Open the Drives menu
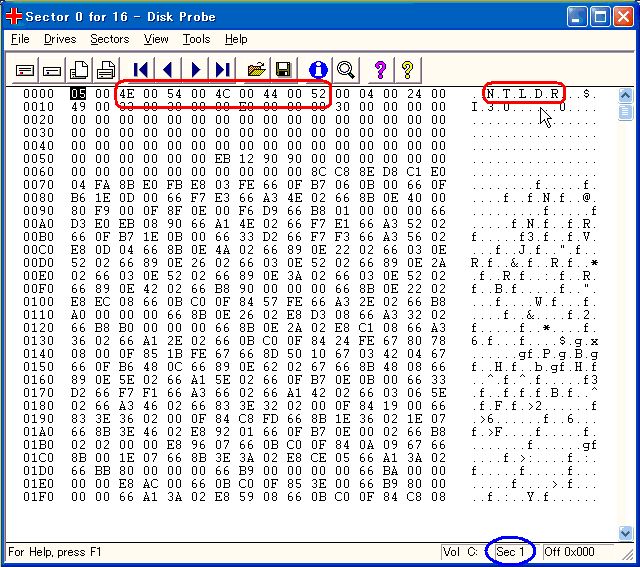This screenshot has height=567, width=640. point(60,39)
